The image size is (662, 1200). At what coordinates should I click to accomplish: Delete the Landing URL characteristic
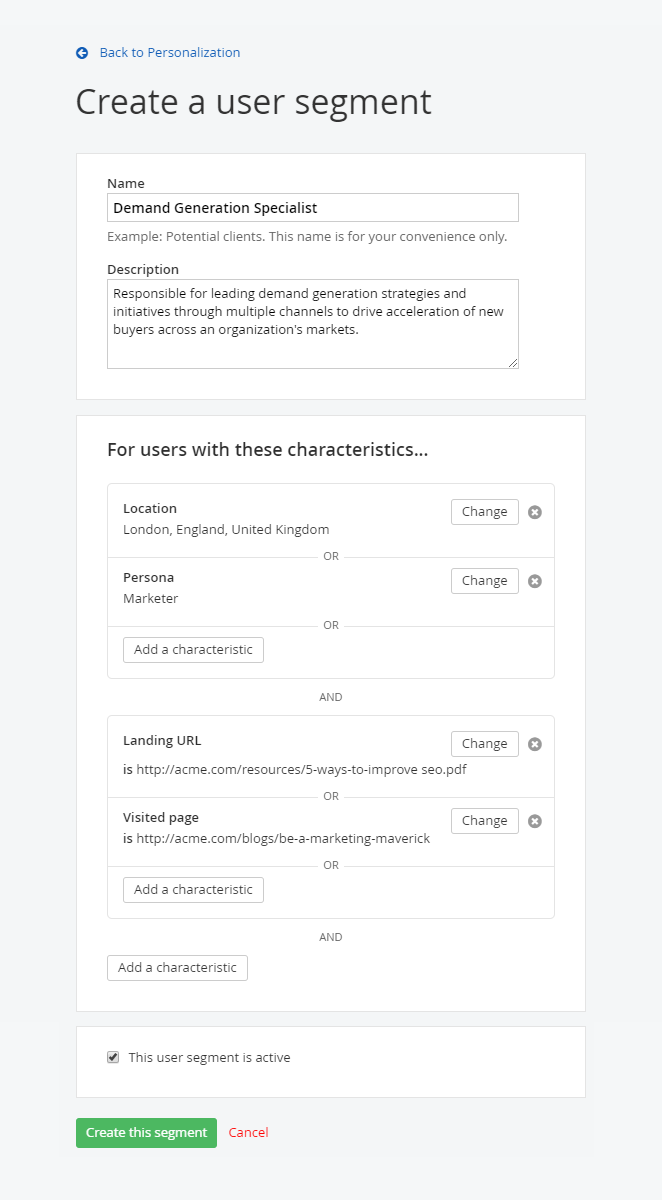535,744
